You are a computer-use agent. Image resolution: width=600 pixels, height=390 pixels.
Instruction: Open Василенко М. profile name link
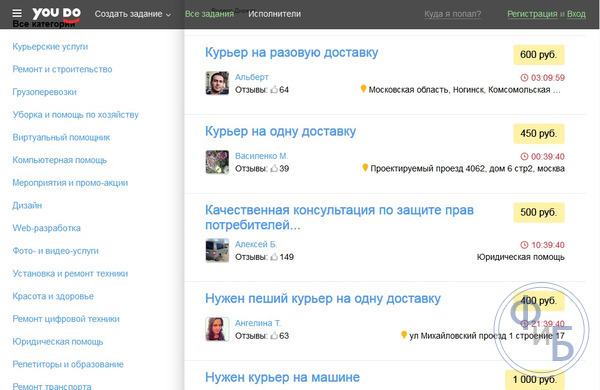coord(261,156)
